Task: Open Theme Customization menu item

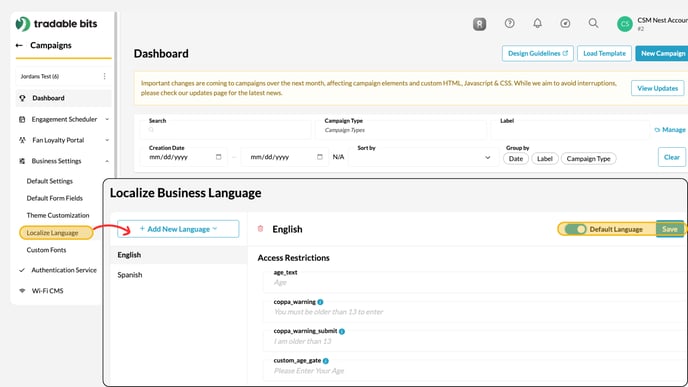Action: (x=57, y=215)
